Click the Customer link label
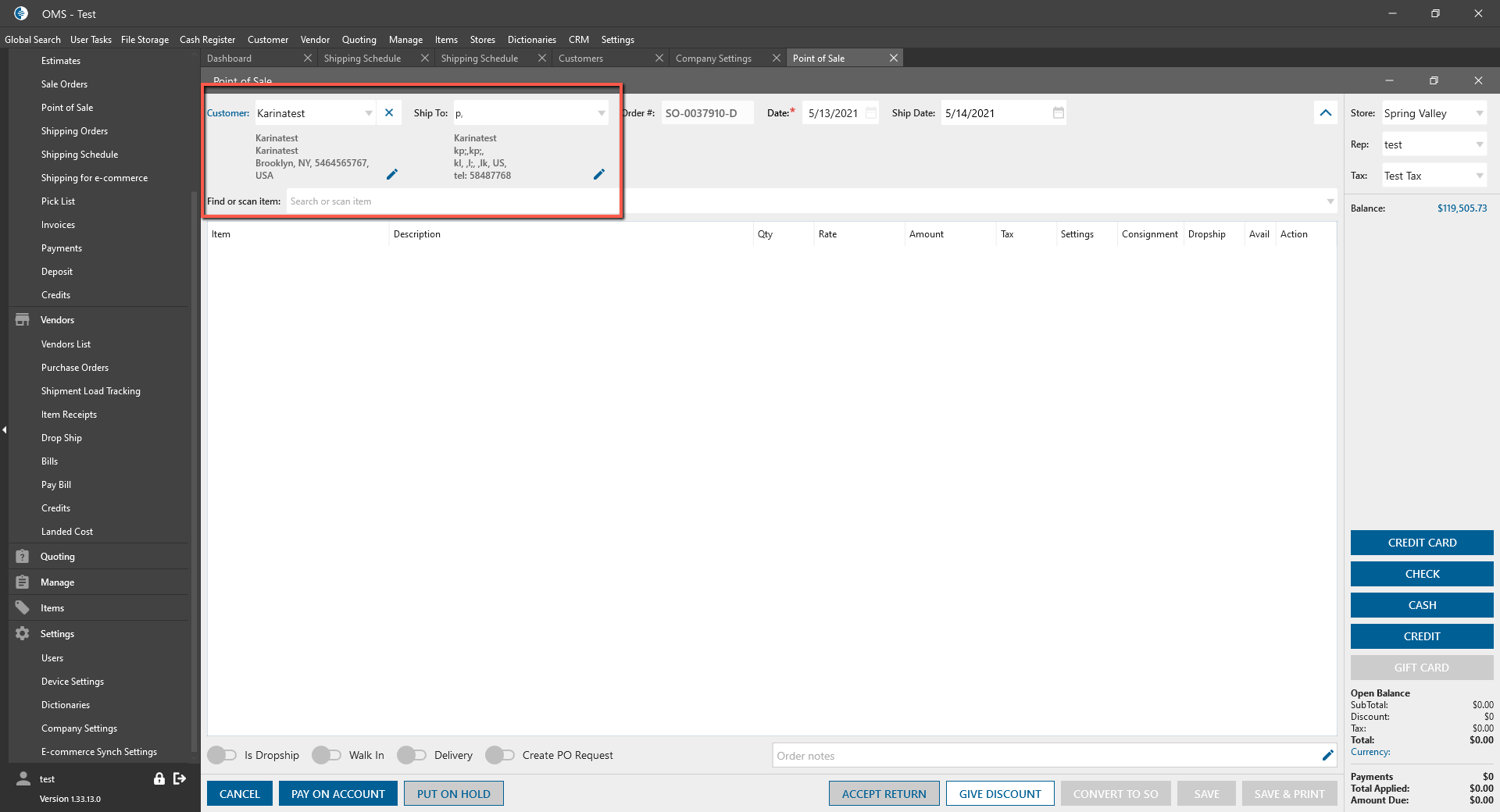Viewport: 1500px width, 812px height. click(228, 113)
